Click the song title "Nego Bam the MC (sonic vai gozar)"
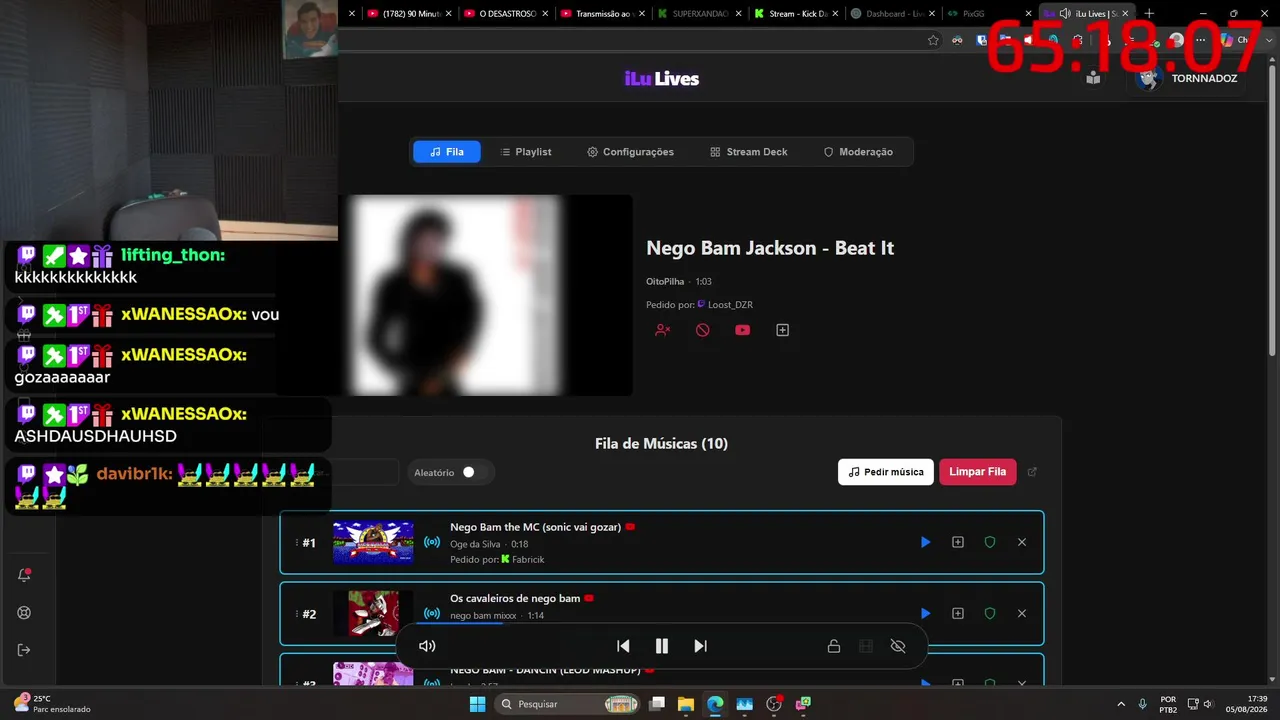 coord(536,527)
